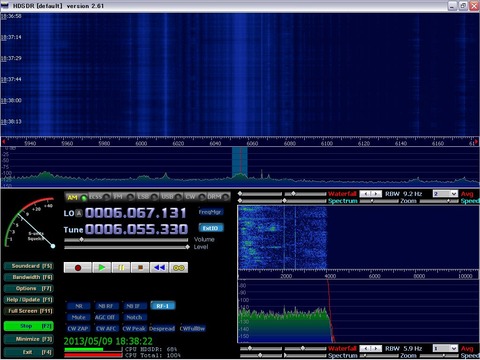The height and width of the screenshot is (360, 480).
Task: Click the date and time 2013/05/09 18:38:22
Action: 108,341
